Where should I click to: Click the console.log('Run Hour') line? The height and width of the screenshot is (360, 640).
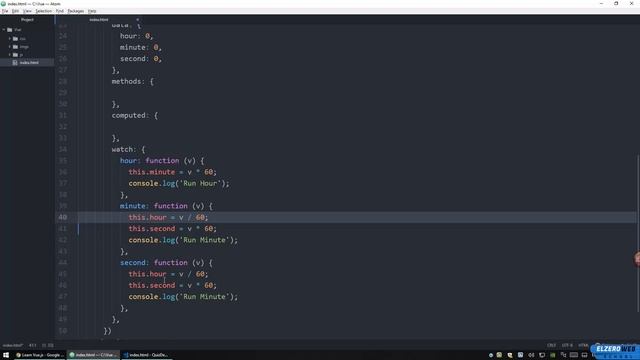[x=179, y=184]
